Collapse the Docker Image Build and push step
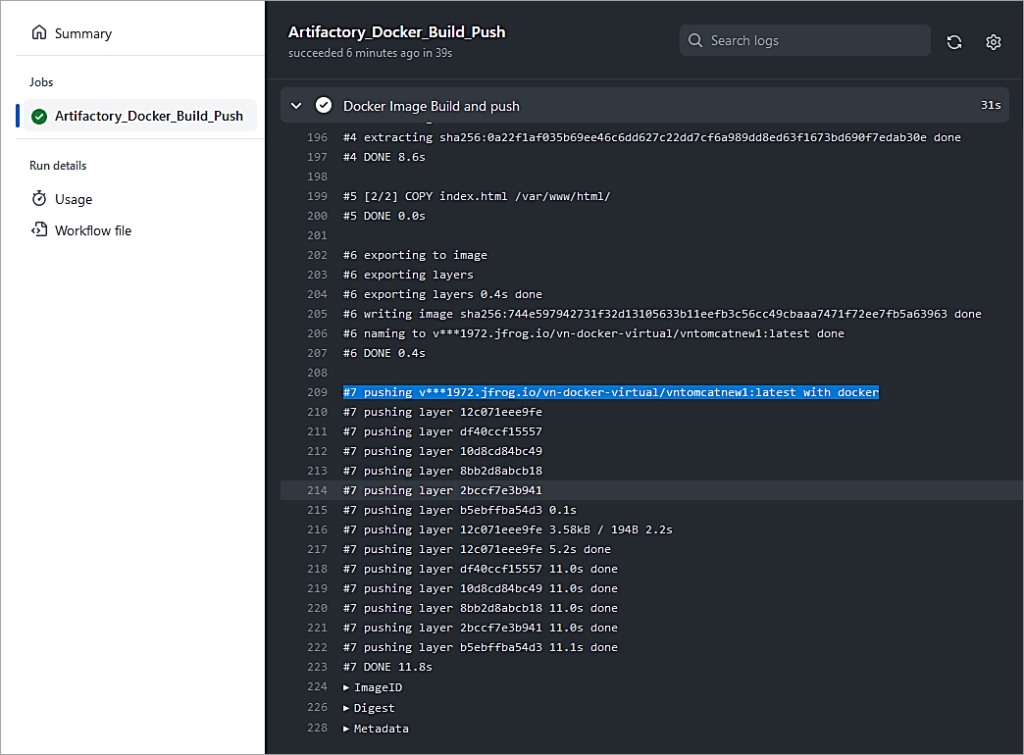Screen dimensions: 1024x755 (x=295, y=104)
